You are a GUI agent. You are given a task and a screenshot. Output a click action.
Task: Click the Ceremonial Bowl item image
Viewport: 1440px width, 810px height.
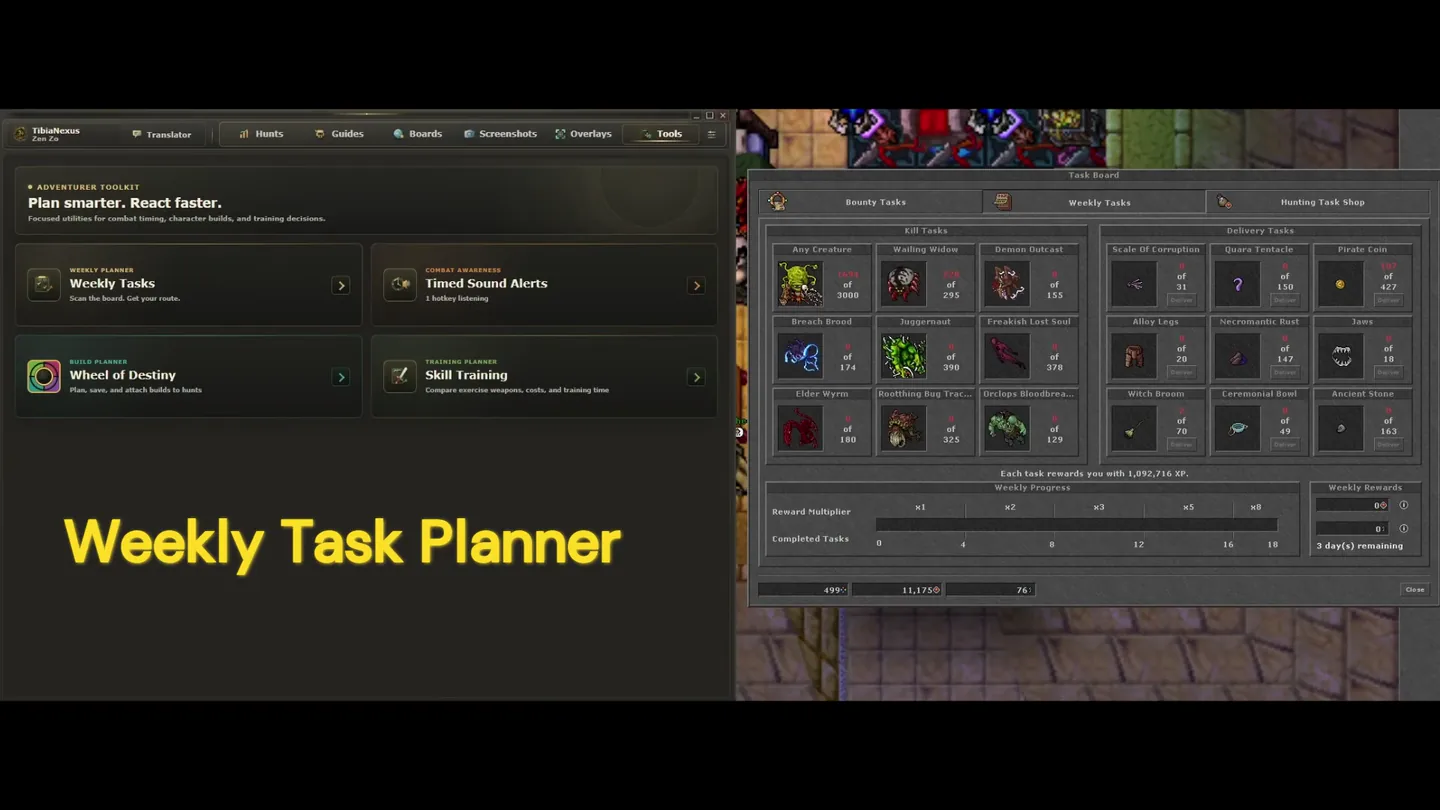coord(1237,428)
